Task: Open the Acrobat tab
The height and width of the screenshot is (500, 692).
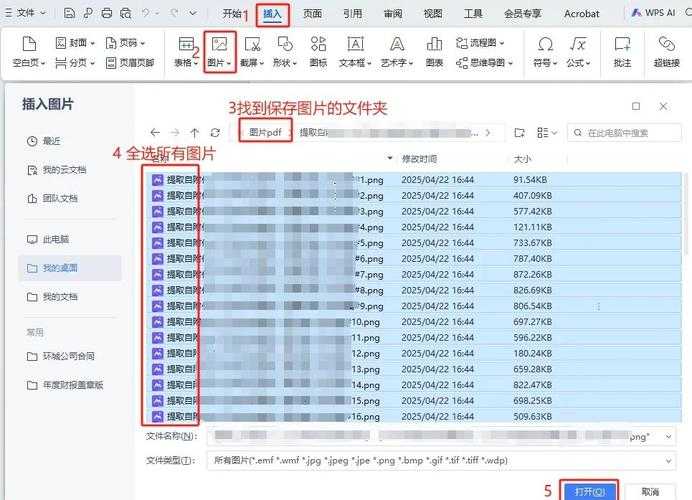Action: pos(582,14)
